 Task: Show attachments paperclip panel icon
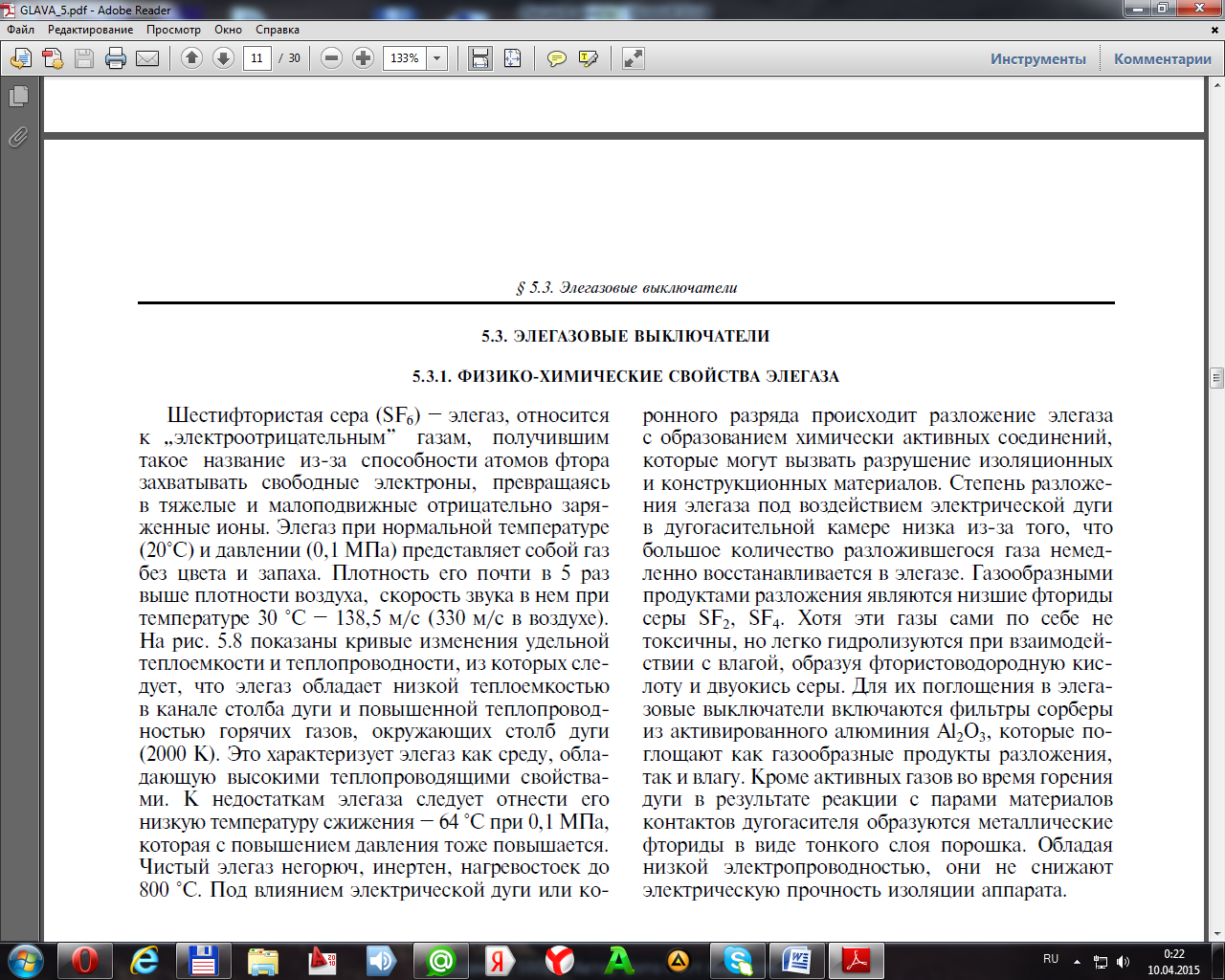coord(18,137)
